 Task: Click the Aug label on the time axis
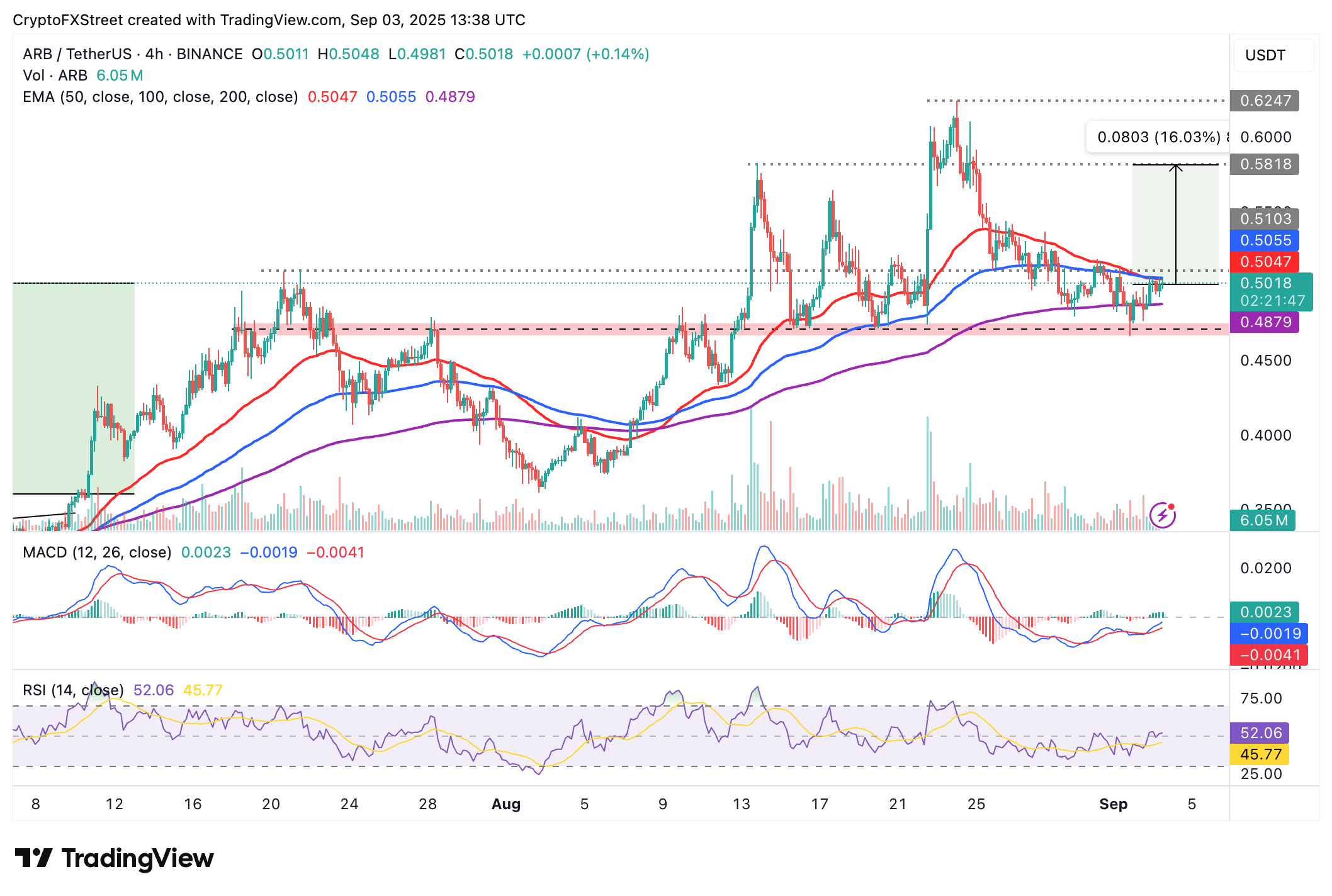pyautogui.click(x=505, y=804)
